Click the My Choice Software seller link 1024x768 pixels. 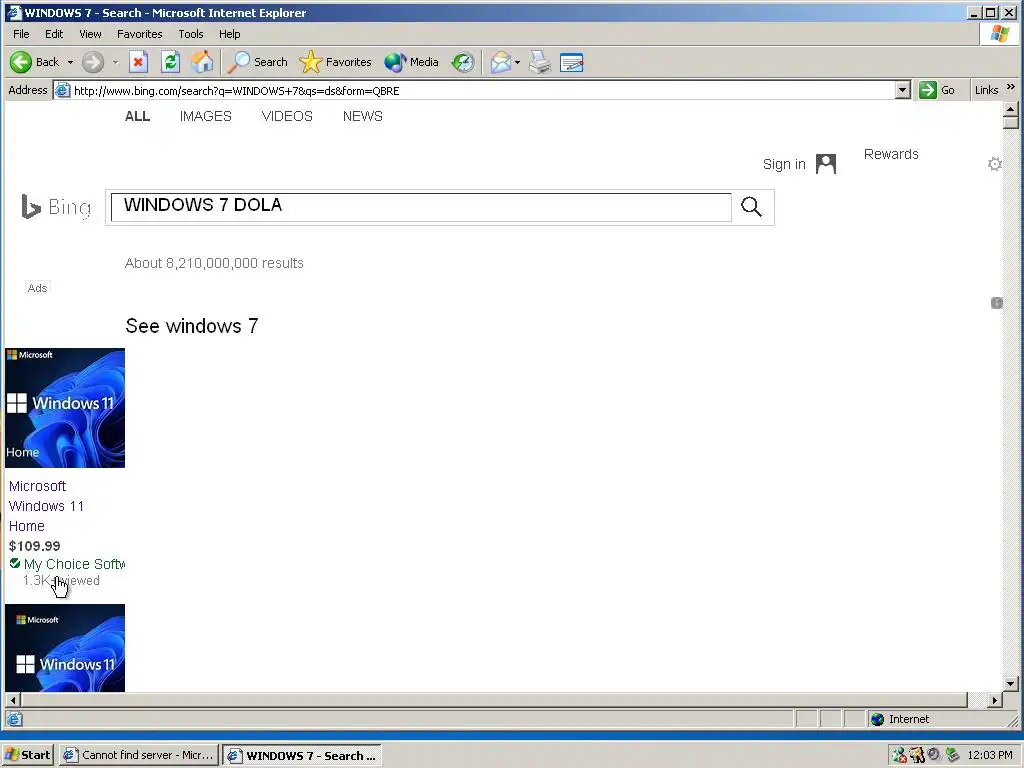[x=74, y=564]
